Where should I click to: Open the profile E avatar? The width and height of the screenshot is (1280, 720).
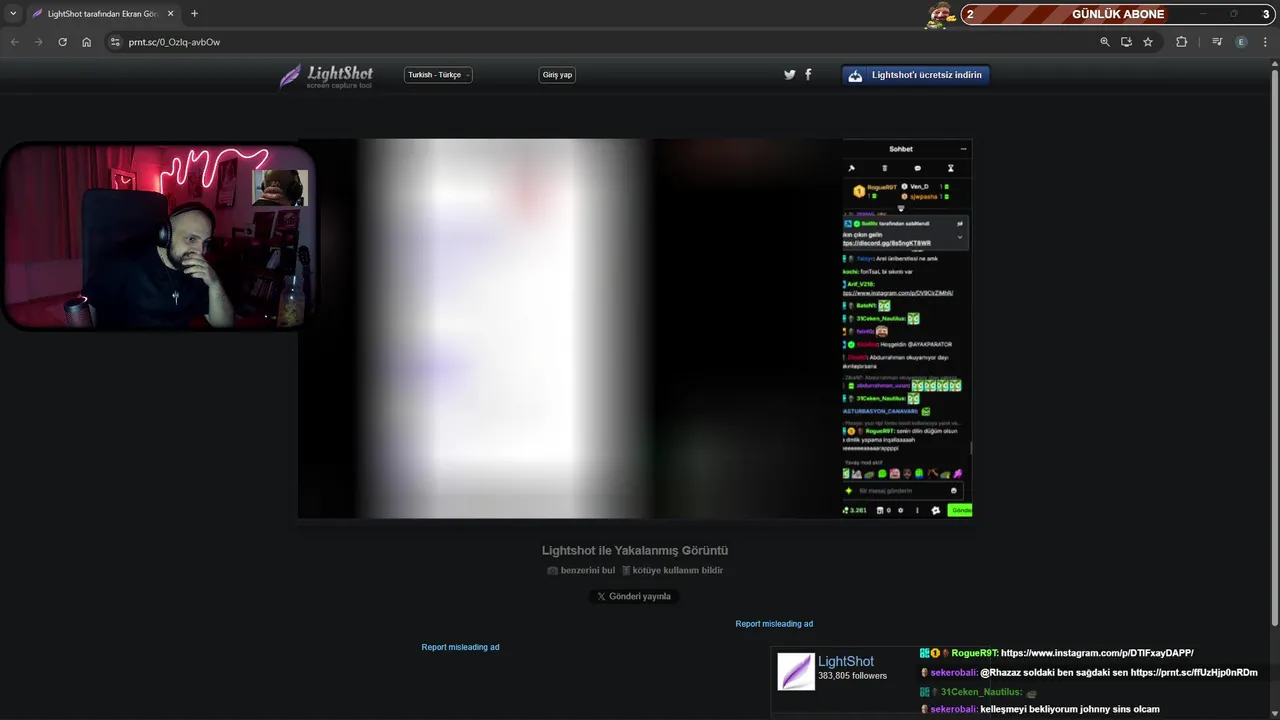[1241, 42]
